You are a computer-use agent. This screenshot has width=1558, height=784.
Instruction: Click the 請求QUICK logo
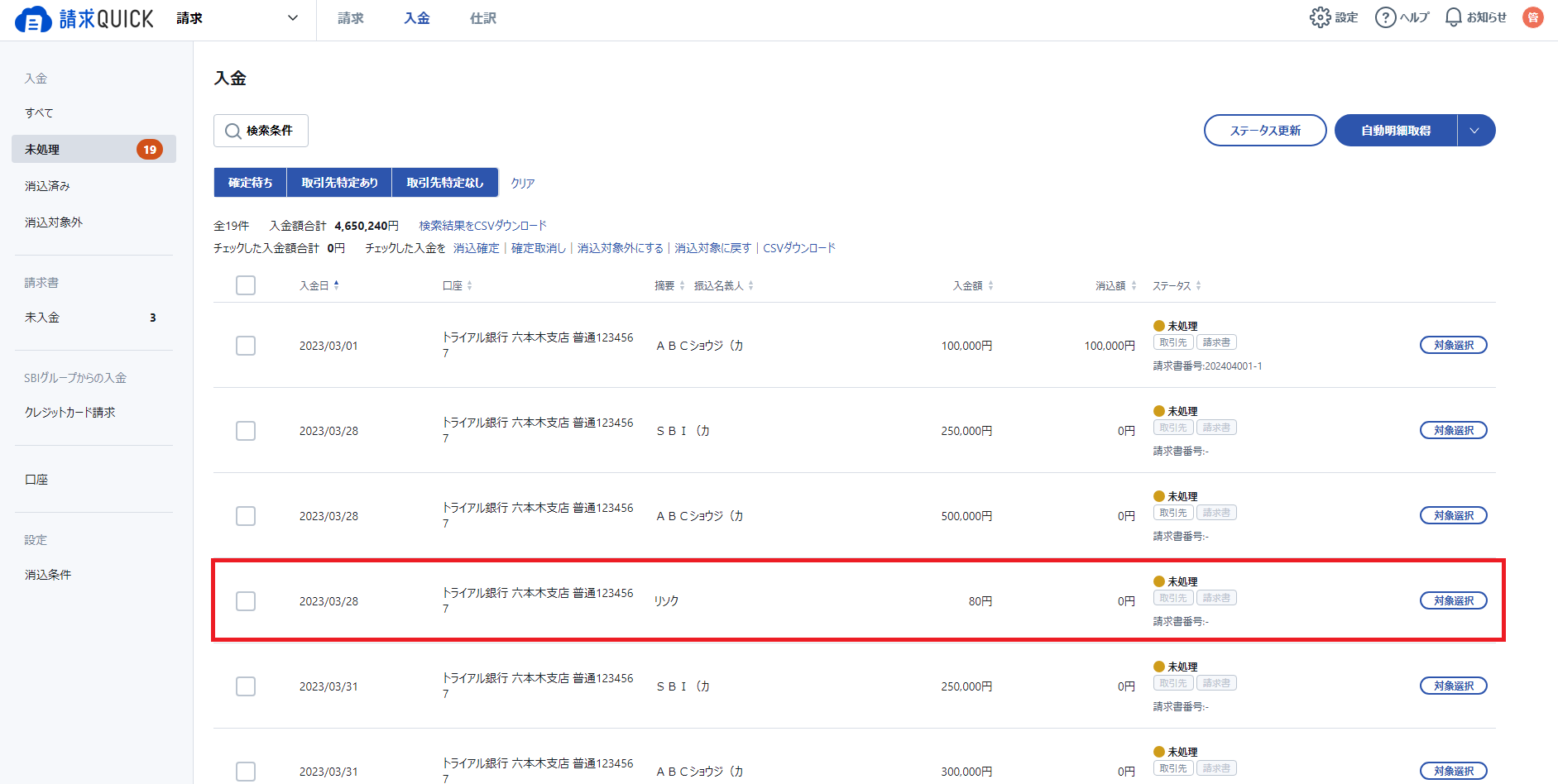(84, 18)
